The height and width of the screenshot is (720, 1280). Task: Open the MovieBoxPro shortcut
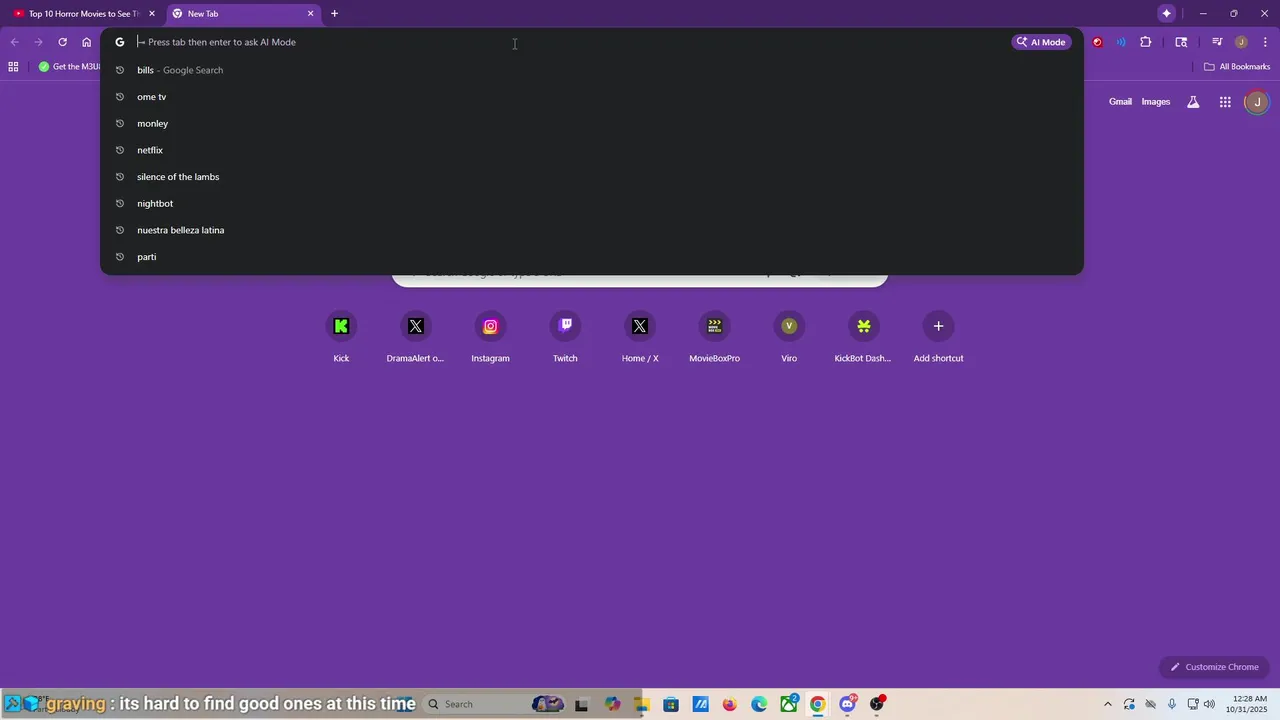(x=714, y=337)
